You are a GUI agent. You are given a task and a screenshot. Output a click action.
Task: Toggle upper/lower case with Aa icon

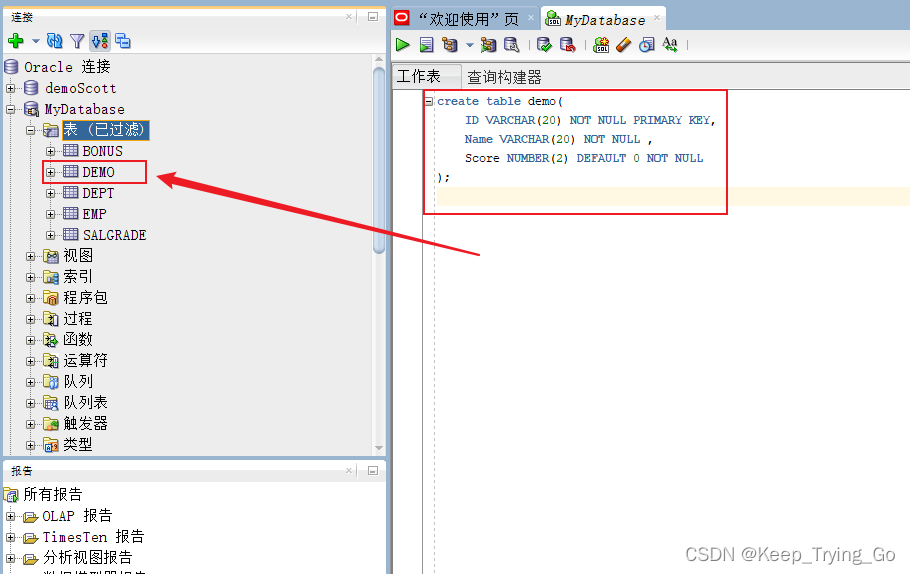[670, 45]
